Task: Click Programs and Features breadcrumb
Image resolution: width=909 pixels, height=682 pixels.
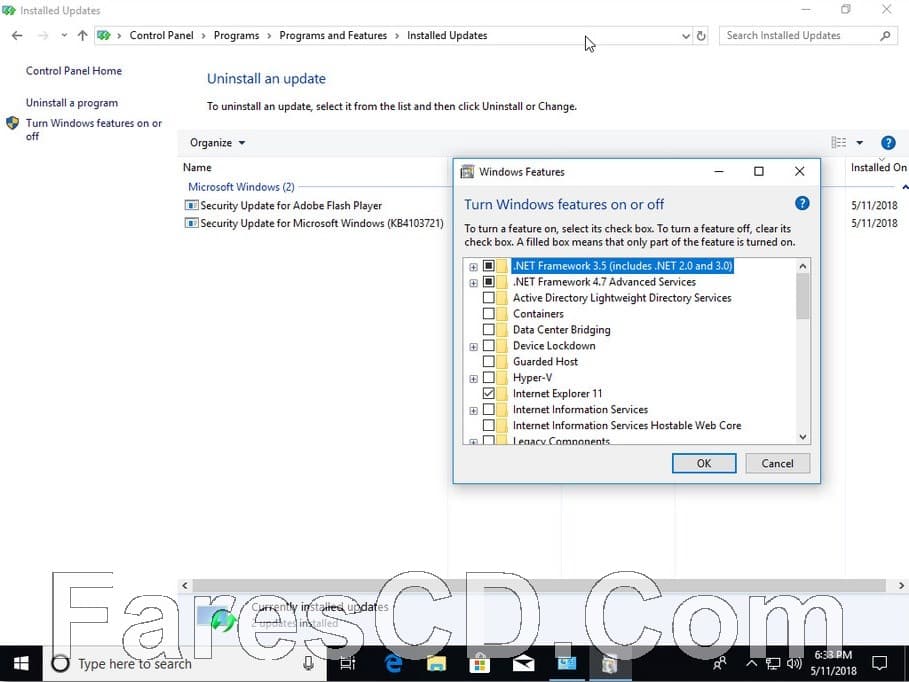Action: 333,35
